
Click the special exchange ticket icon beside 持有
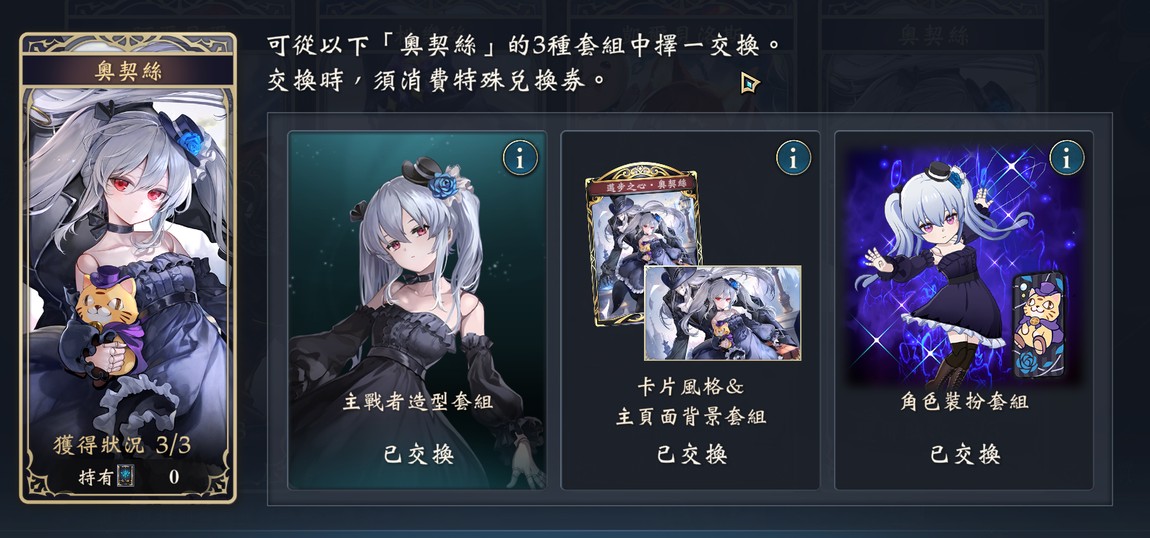(x=127, y=476)
